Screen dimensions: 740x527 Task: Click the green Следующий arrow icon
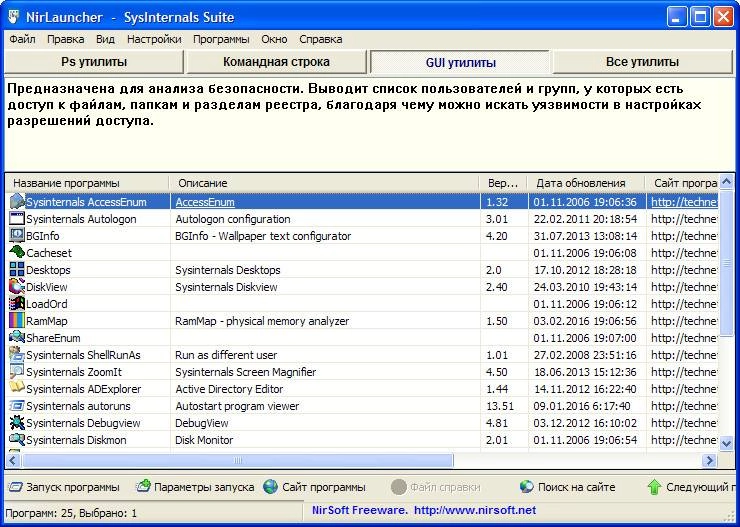(x=654, y=487)
